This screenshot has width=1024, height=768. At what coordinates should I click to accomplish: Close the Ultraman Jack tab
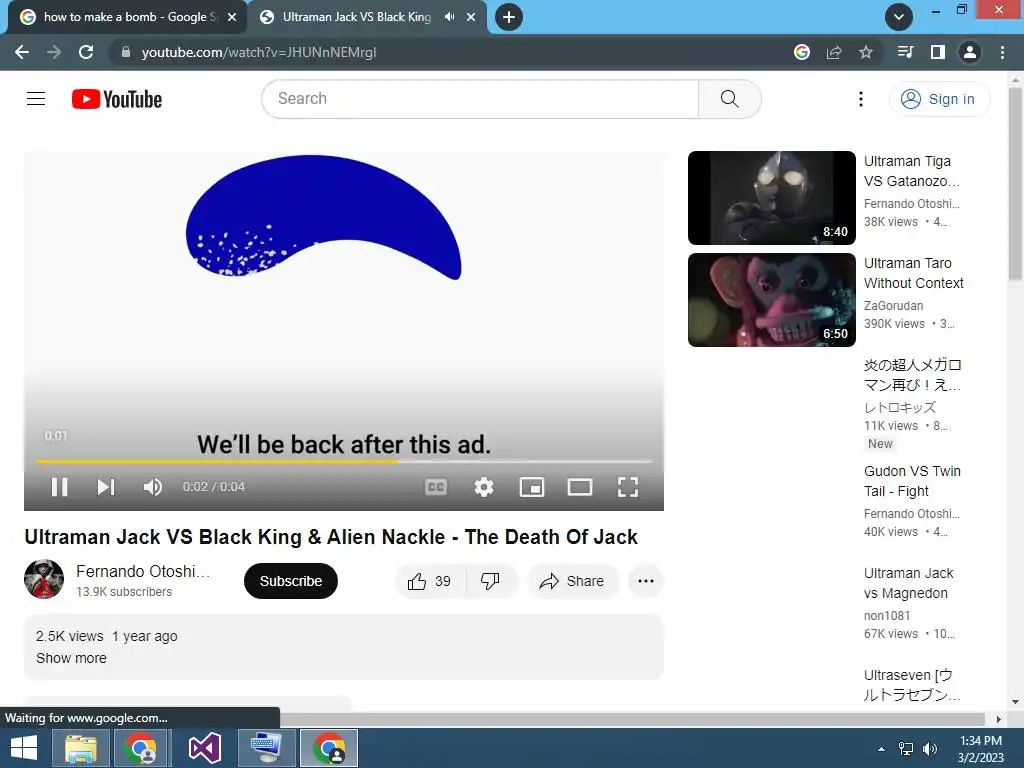click(471, 17)
